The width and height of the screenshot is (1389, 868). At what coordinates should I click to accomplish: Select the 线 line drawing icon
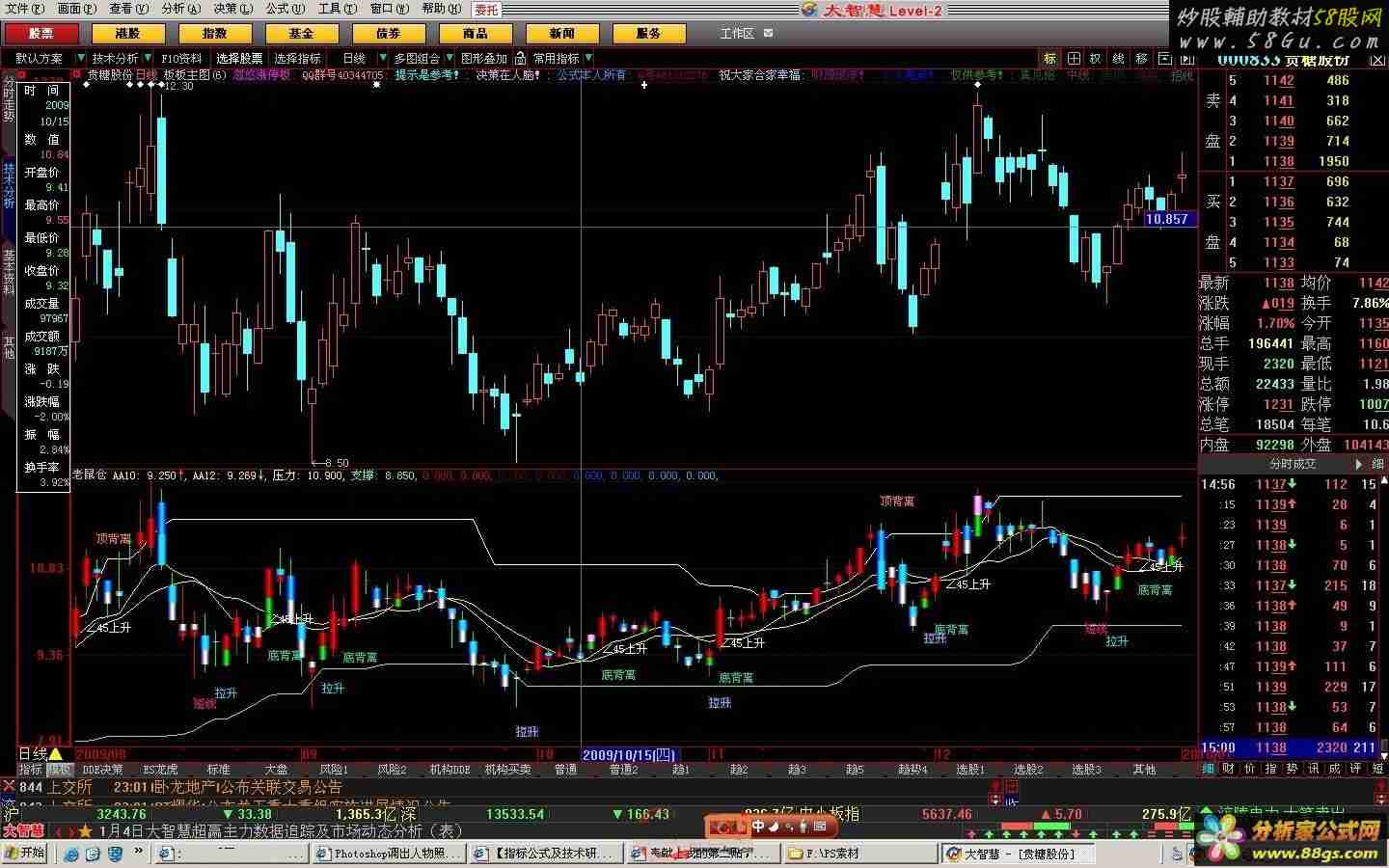[x=1119, y=59]
